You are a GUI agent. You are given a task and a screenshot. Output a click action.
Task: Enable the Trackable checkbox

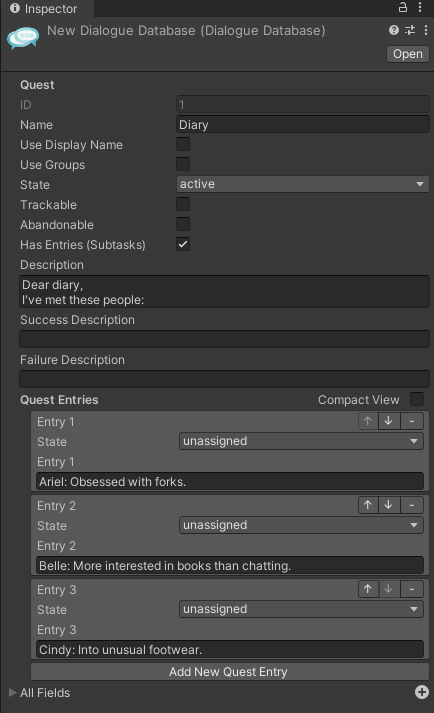tap(183, 204)
